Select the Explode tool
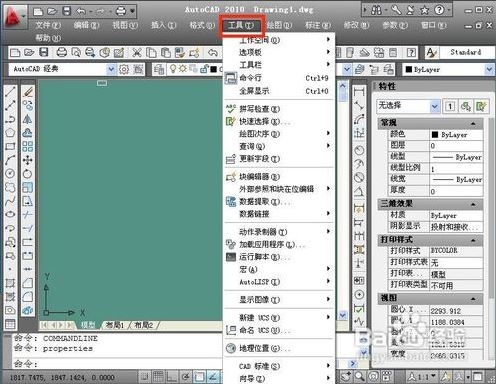 point(28,310)
